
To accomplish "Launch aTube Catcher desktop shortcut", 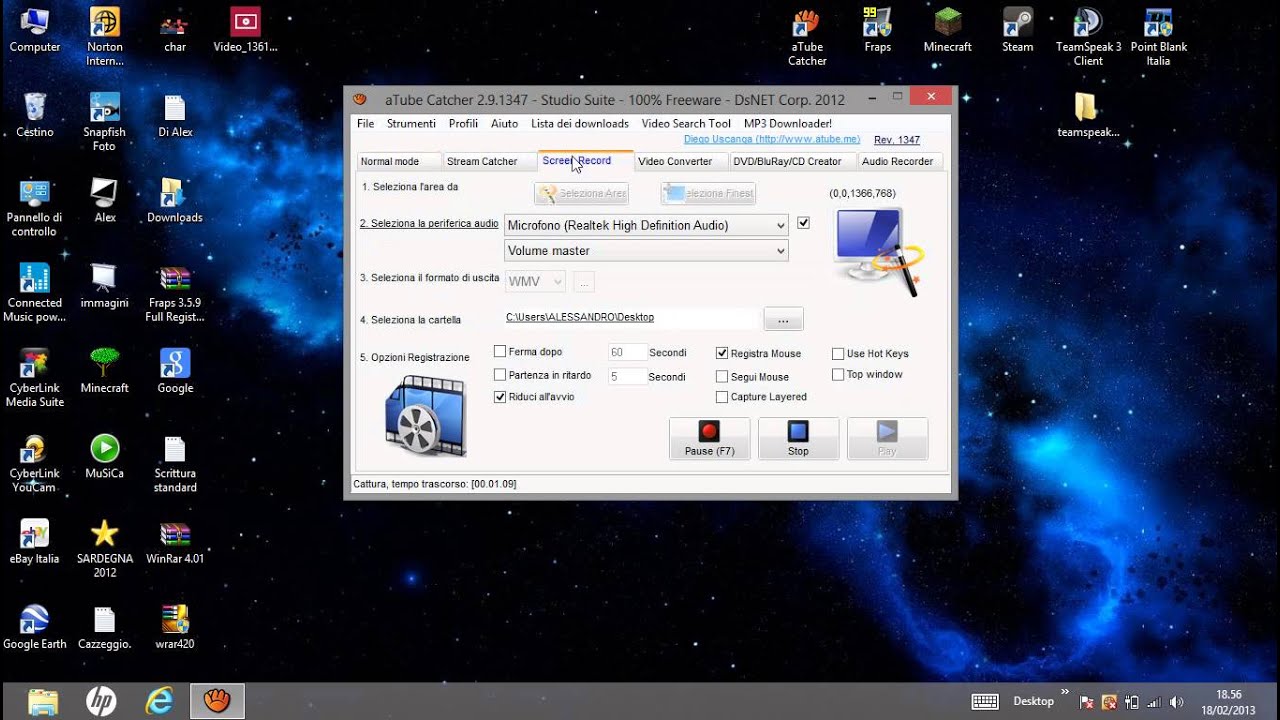I will 807,37.
